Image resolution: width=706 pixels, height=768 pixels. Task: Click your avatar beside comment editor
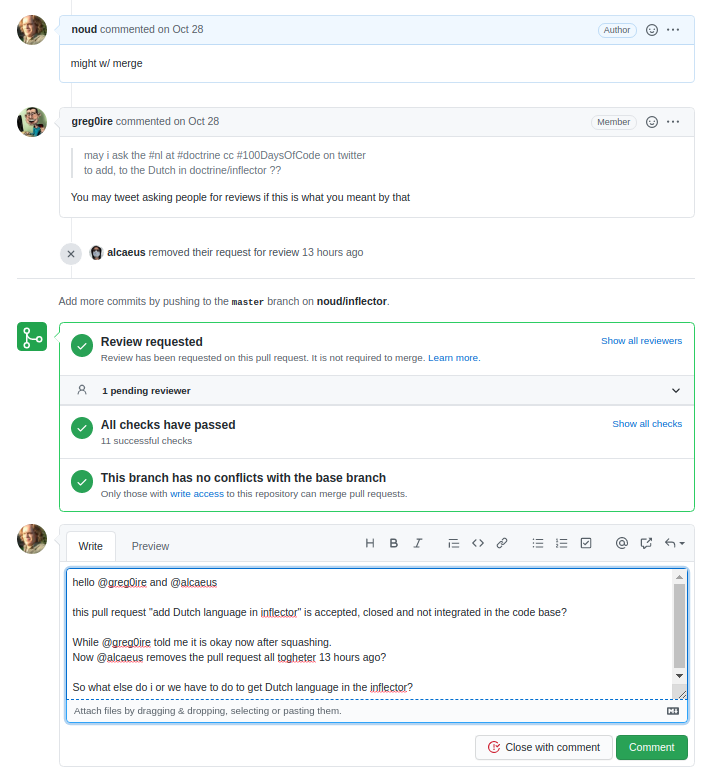pos(32,539)
